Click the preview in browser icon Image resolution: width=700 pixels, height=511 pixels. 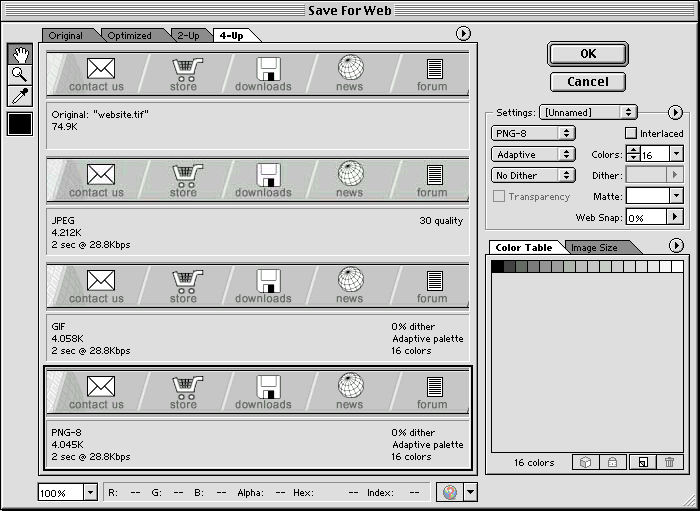[449, 492]
